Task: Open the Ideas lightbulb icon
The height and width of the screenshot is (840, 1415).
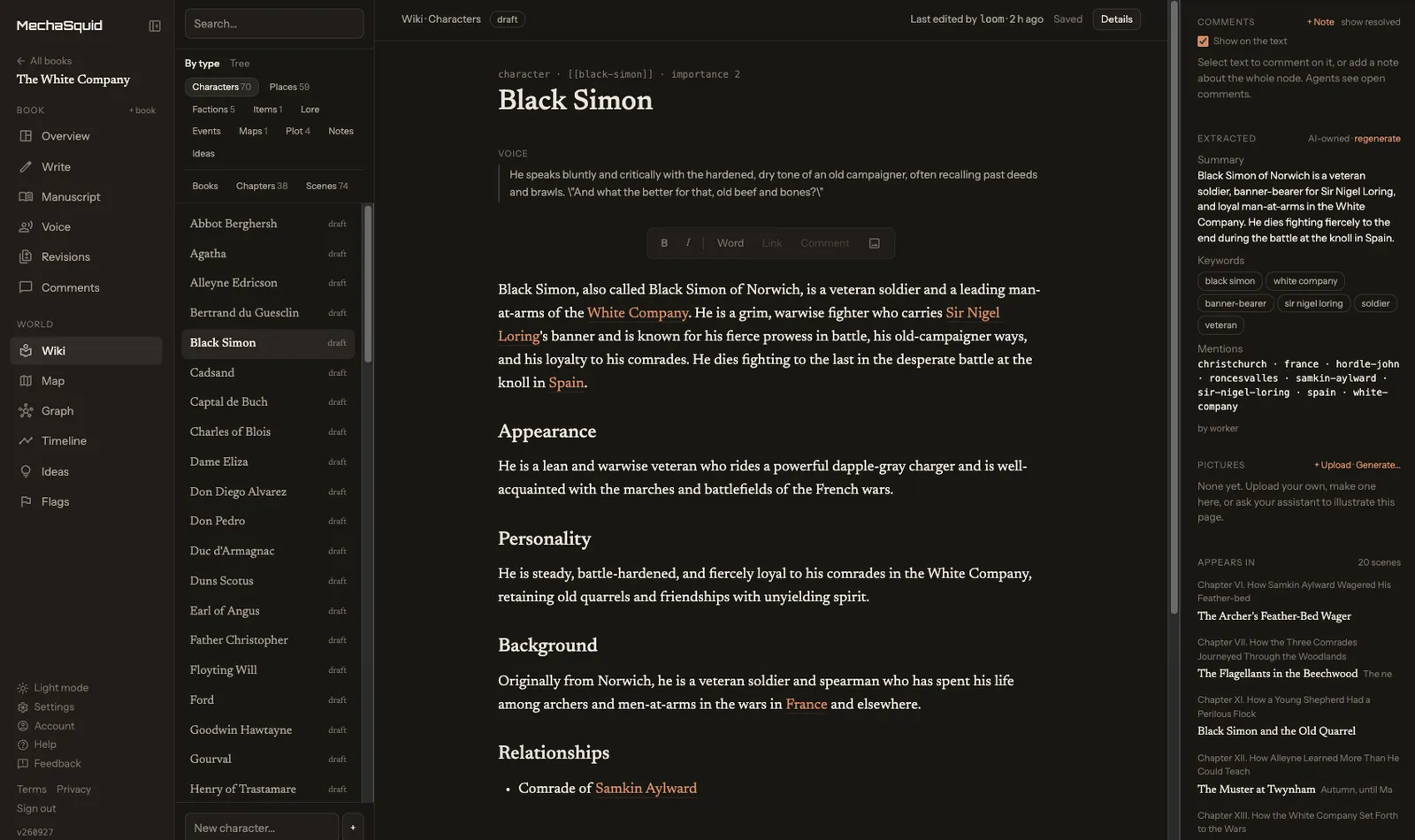Action: click(26, 472)
